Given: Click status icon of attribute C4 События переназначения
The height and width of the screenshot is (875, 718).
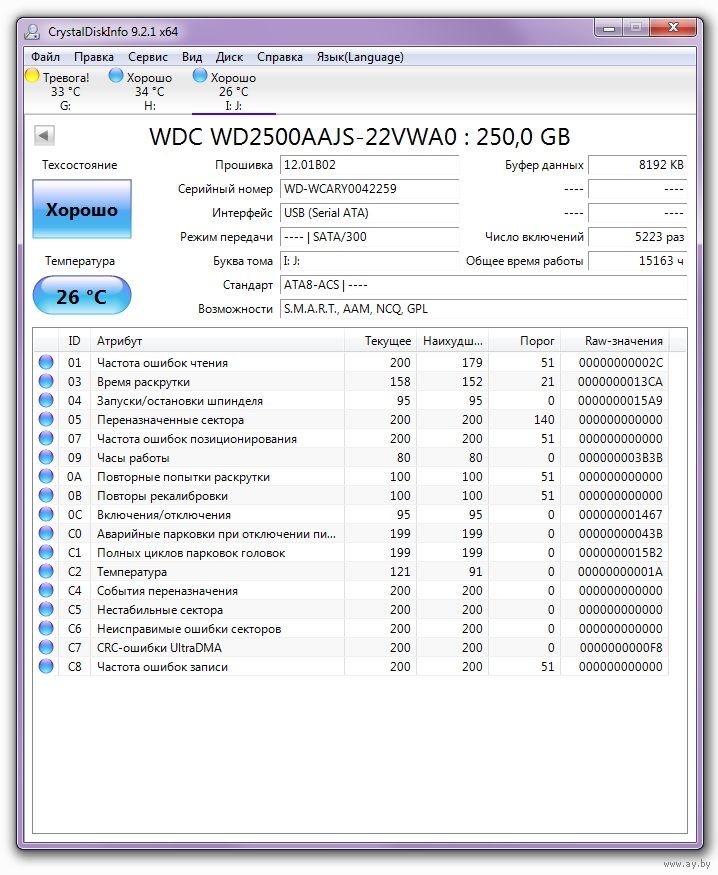Looking at the screenshot, I should click(x=46, y=590).
